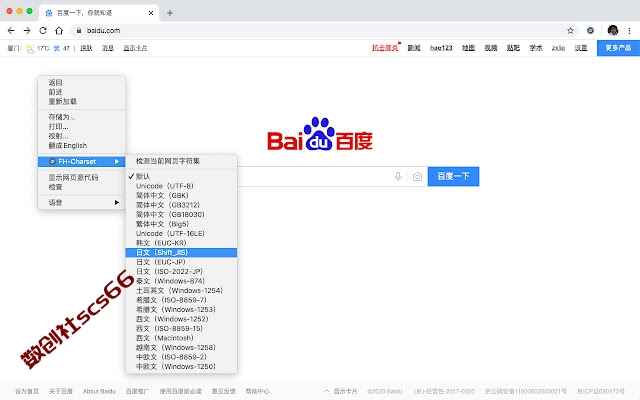The image size is (640, 400).
Task: Open the 学术 link
Action: [536, 48]
